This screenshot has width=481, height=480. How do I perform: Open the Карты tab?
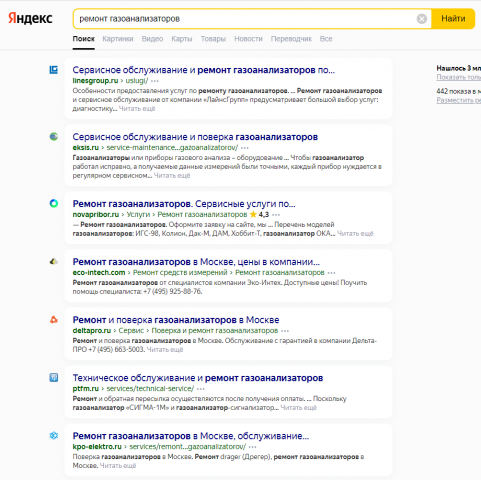[x=182, y=39]
